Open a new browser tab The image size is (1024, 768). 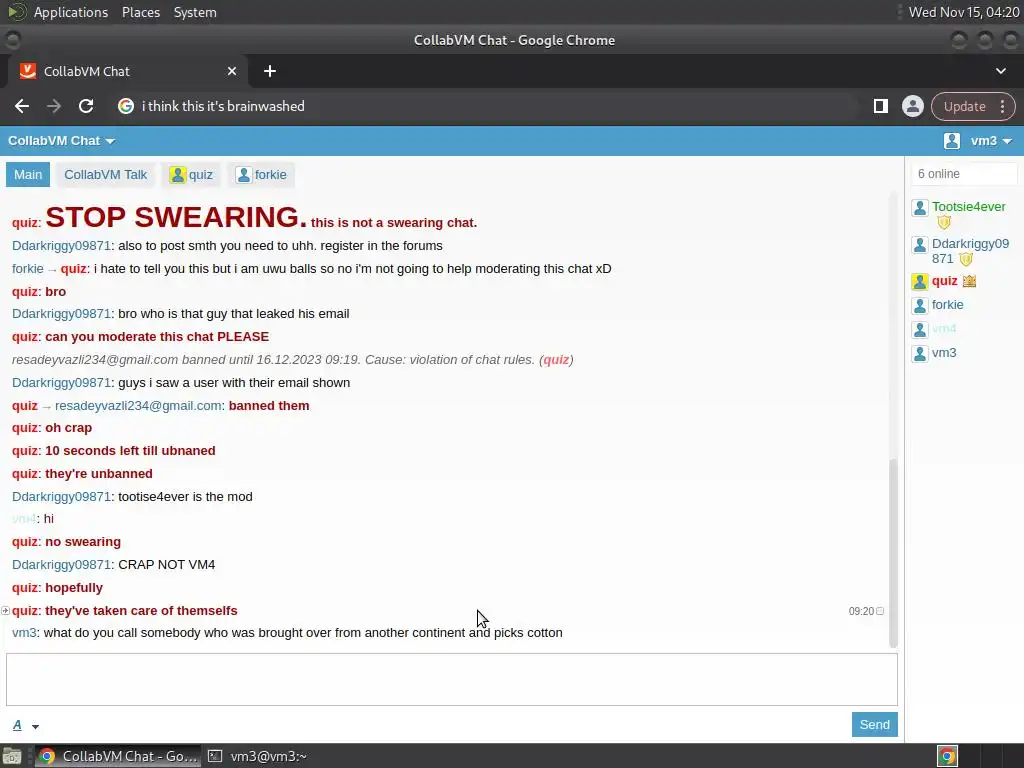(270, 71)
